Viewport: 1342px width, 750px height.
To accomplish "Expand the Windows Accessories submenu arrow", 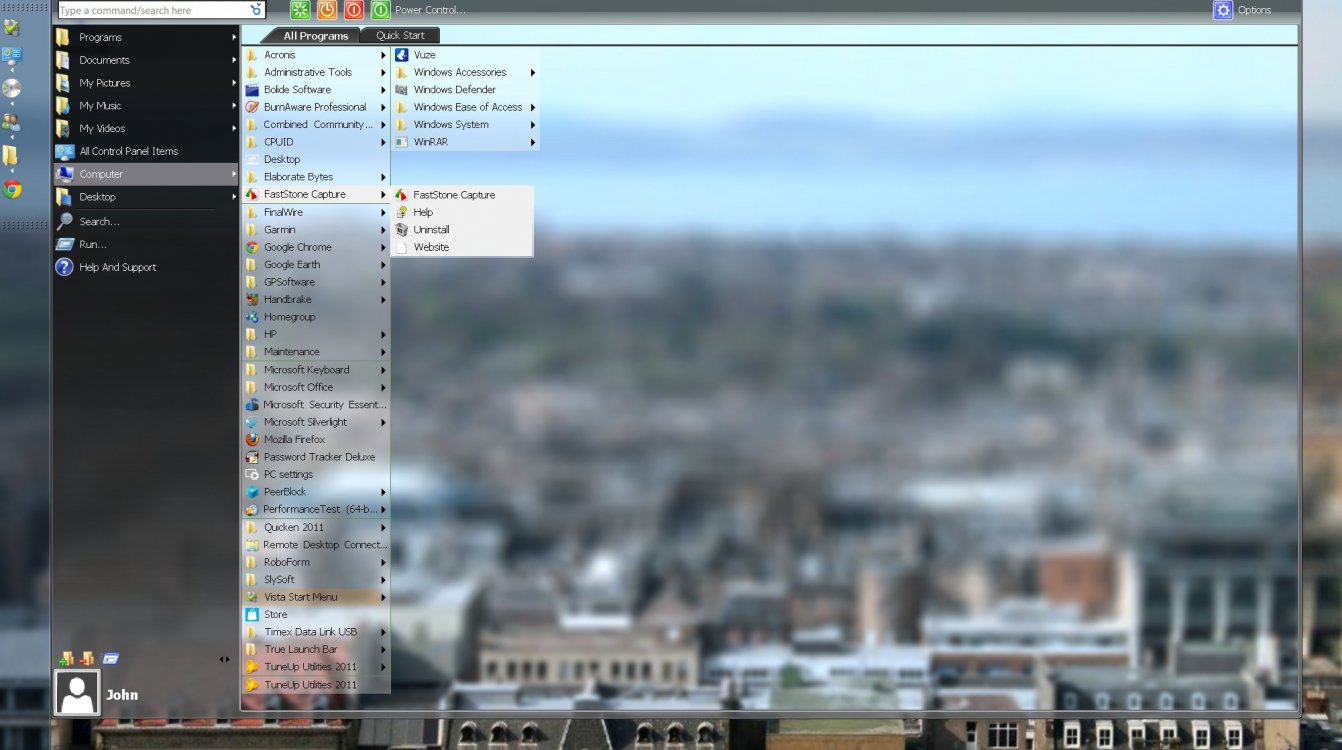I will coord(533,72).
